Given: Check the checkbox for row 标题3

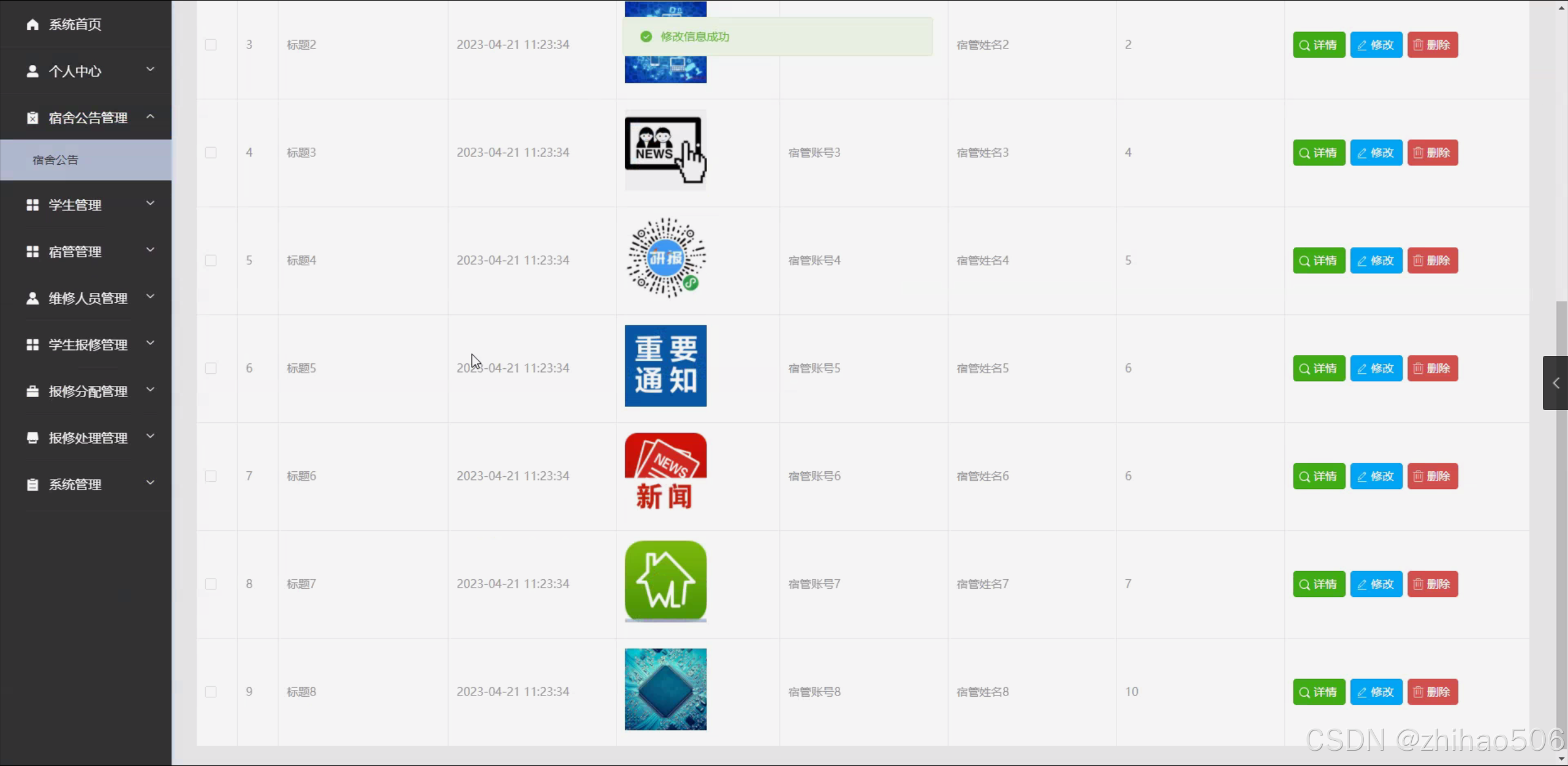Looking at the screenshot, I should pyautogui.click(x=211, y=153).
